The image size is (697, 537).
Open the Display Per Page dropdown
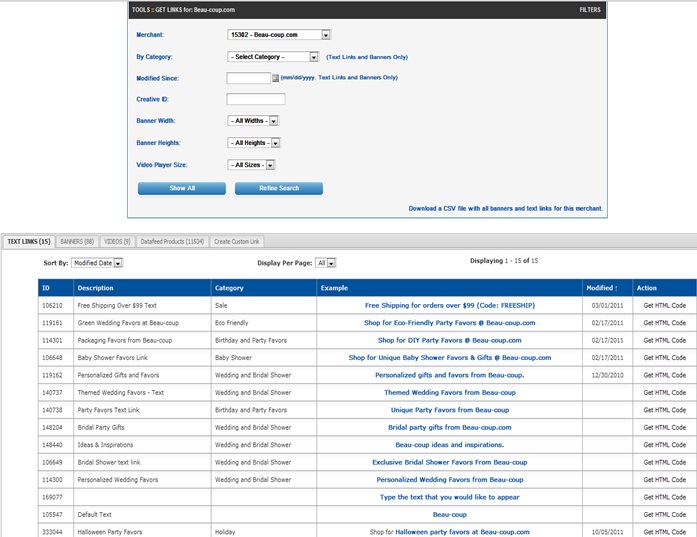(325, 263)
